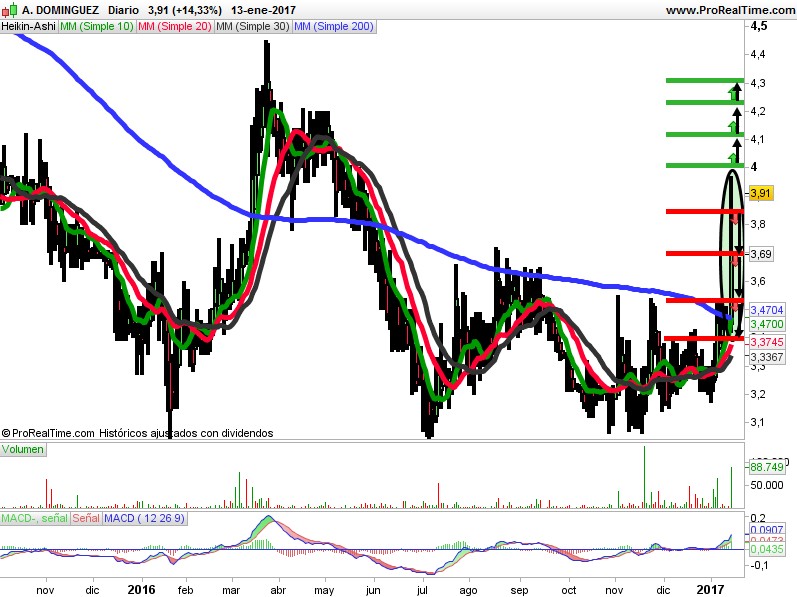Click the 3,91 (+14,33%) quote in header

click(x=185, y=10)
